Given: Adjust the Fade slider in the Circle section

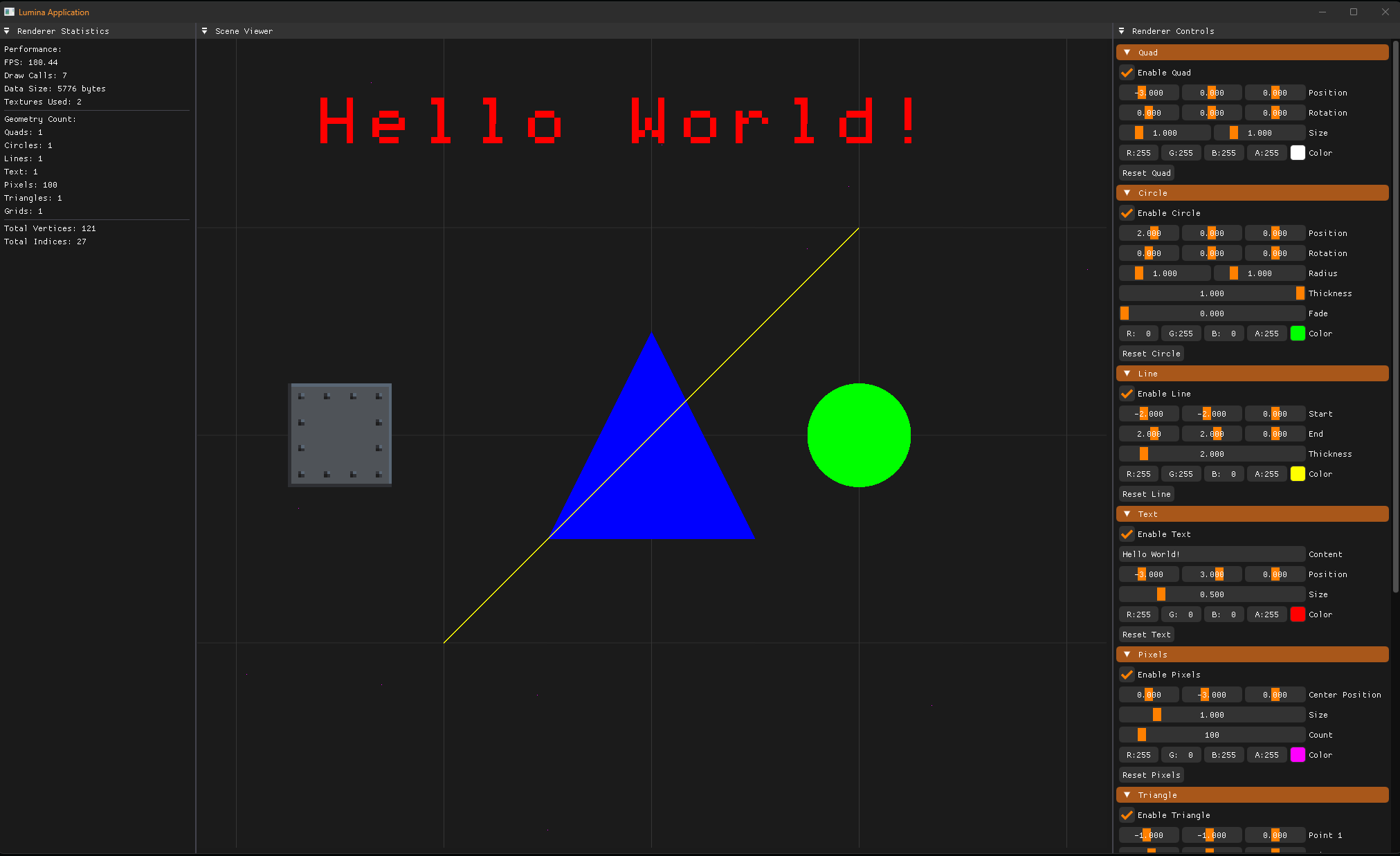Looking at the screenshot, I should pos(1212,313).
